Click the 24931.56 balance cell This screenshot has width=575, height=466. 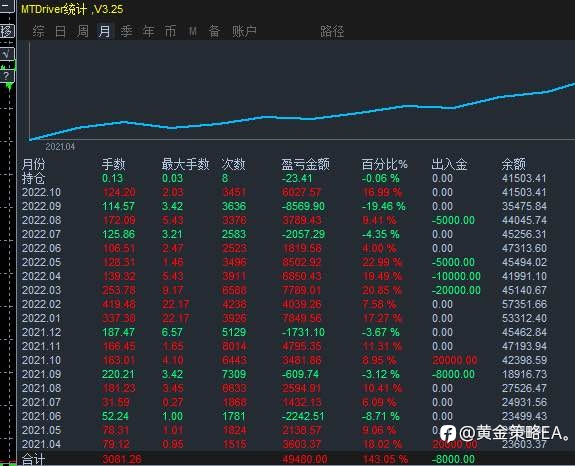(x=524, y=402)
